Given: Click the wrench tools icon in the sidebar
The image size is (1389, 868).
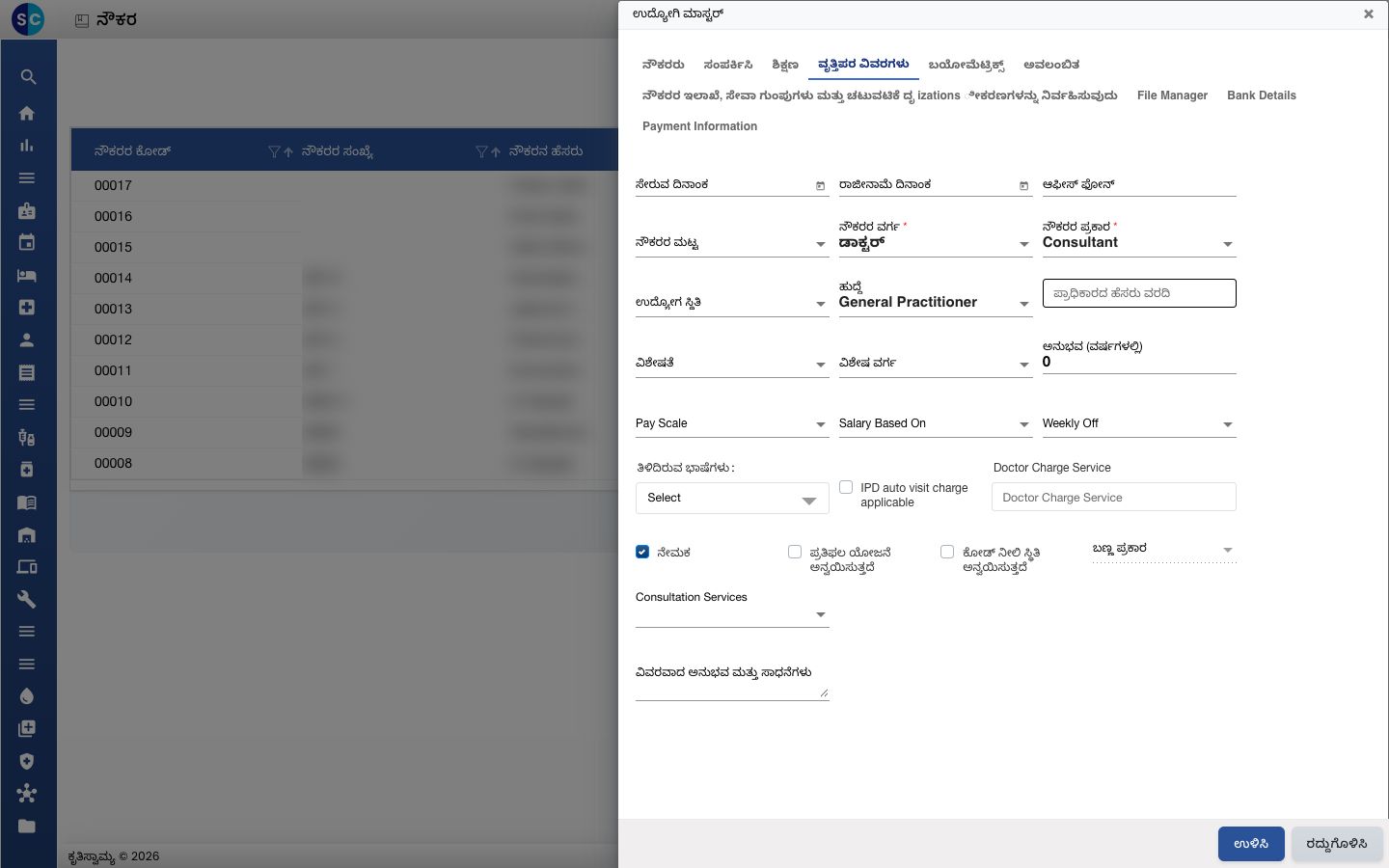Looking at the screenshot, I should [x=27, y=599].
